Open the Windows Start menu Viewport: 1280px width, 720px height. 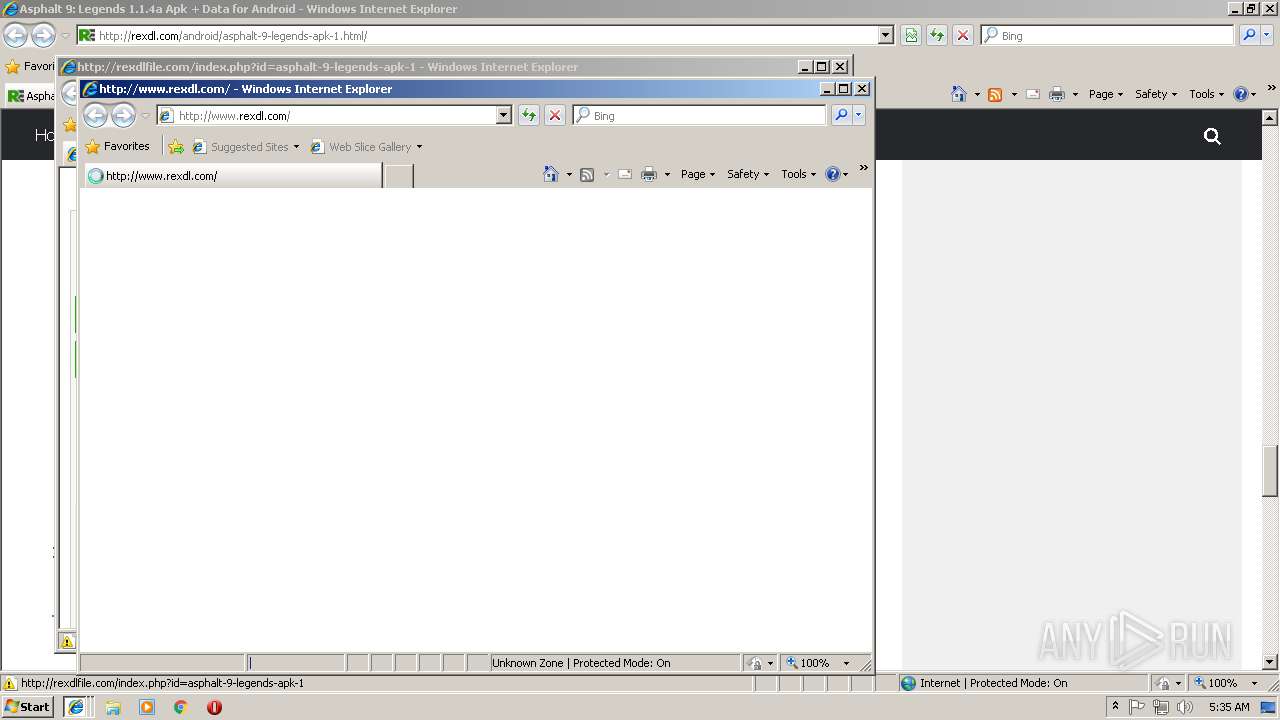[x=27, y=707]
